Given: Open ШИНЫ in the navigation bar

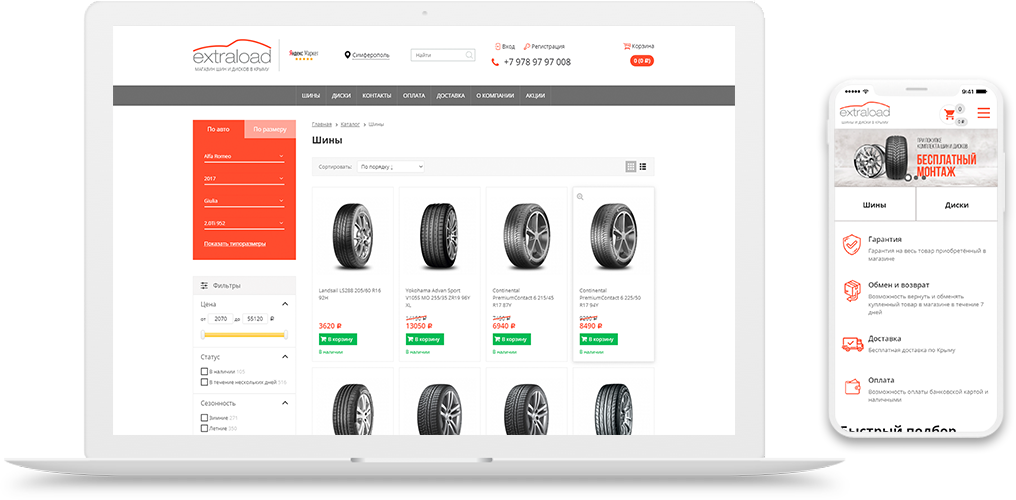Looking at the screenshot, I should tap(310, 95).
